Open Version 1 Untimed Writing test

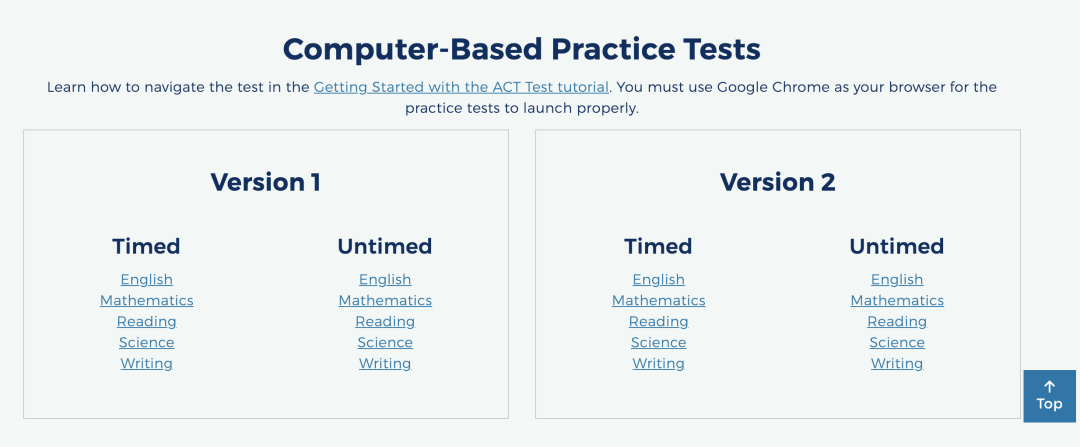click(x=385, y=364)
